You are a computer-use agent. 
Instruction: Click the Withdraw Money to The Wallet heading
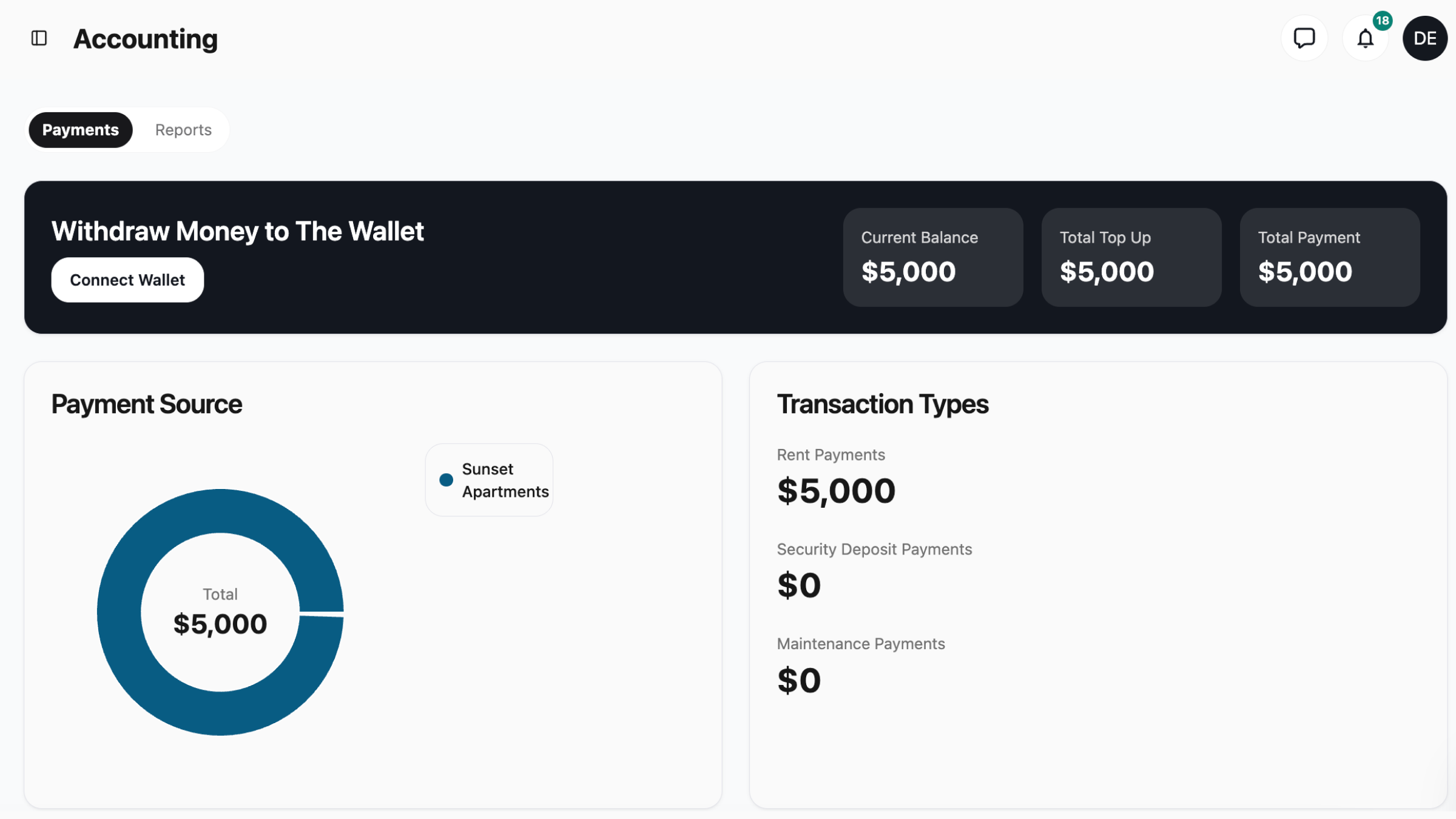tap(237, 231)
